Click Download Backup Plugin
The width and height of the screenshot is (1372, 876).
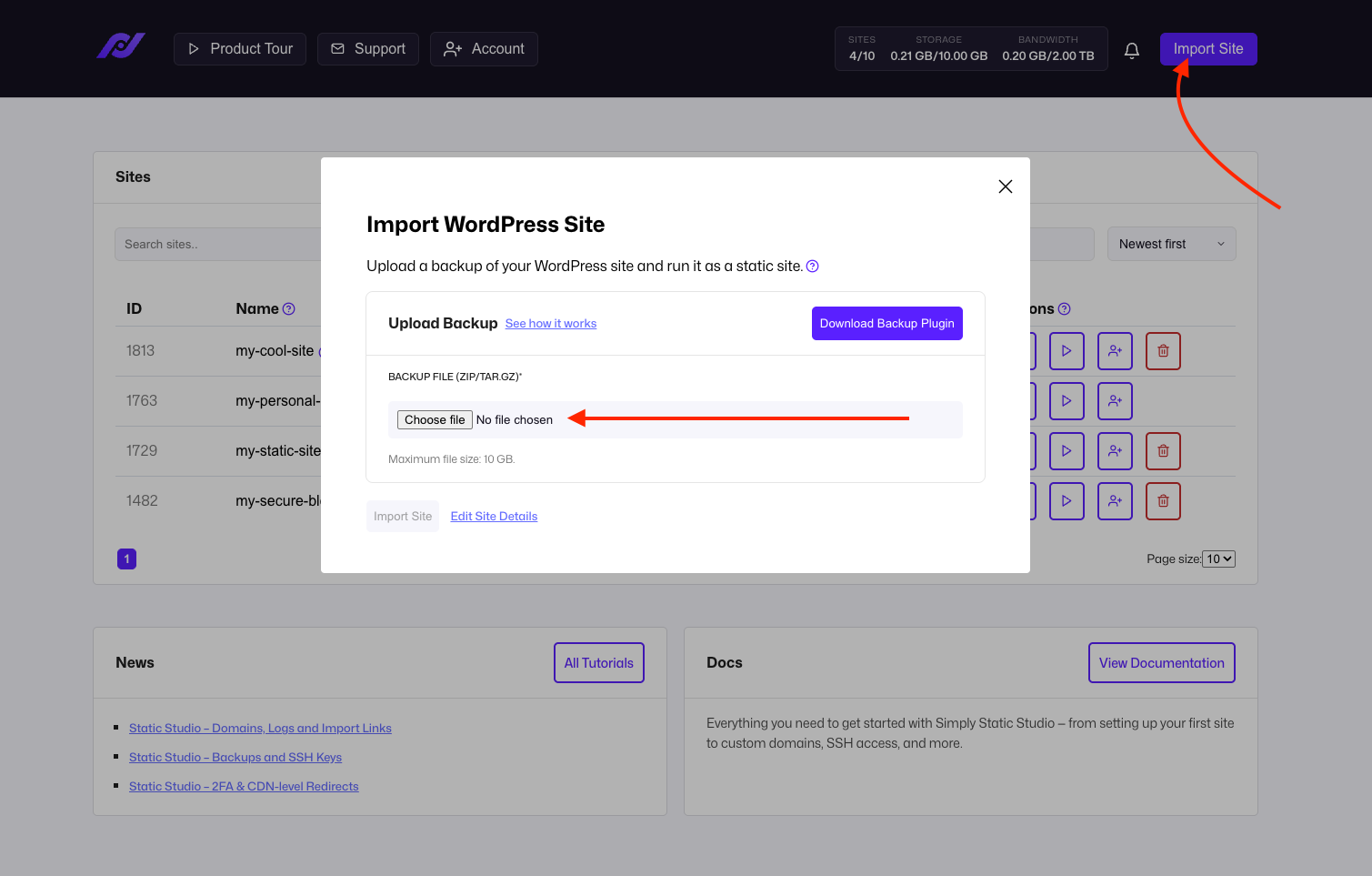click(x=887, y=324)
